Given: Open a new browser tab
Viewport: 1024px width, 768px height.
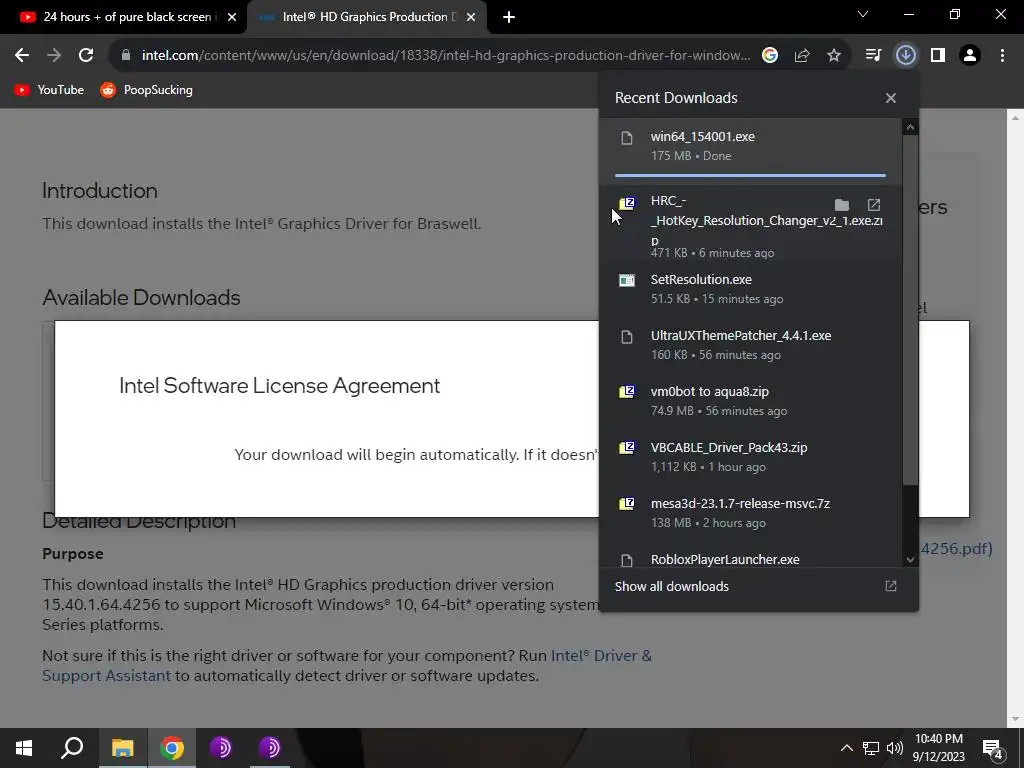Looking at the screenshot, I should [509, 17].
